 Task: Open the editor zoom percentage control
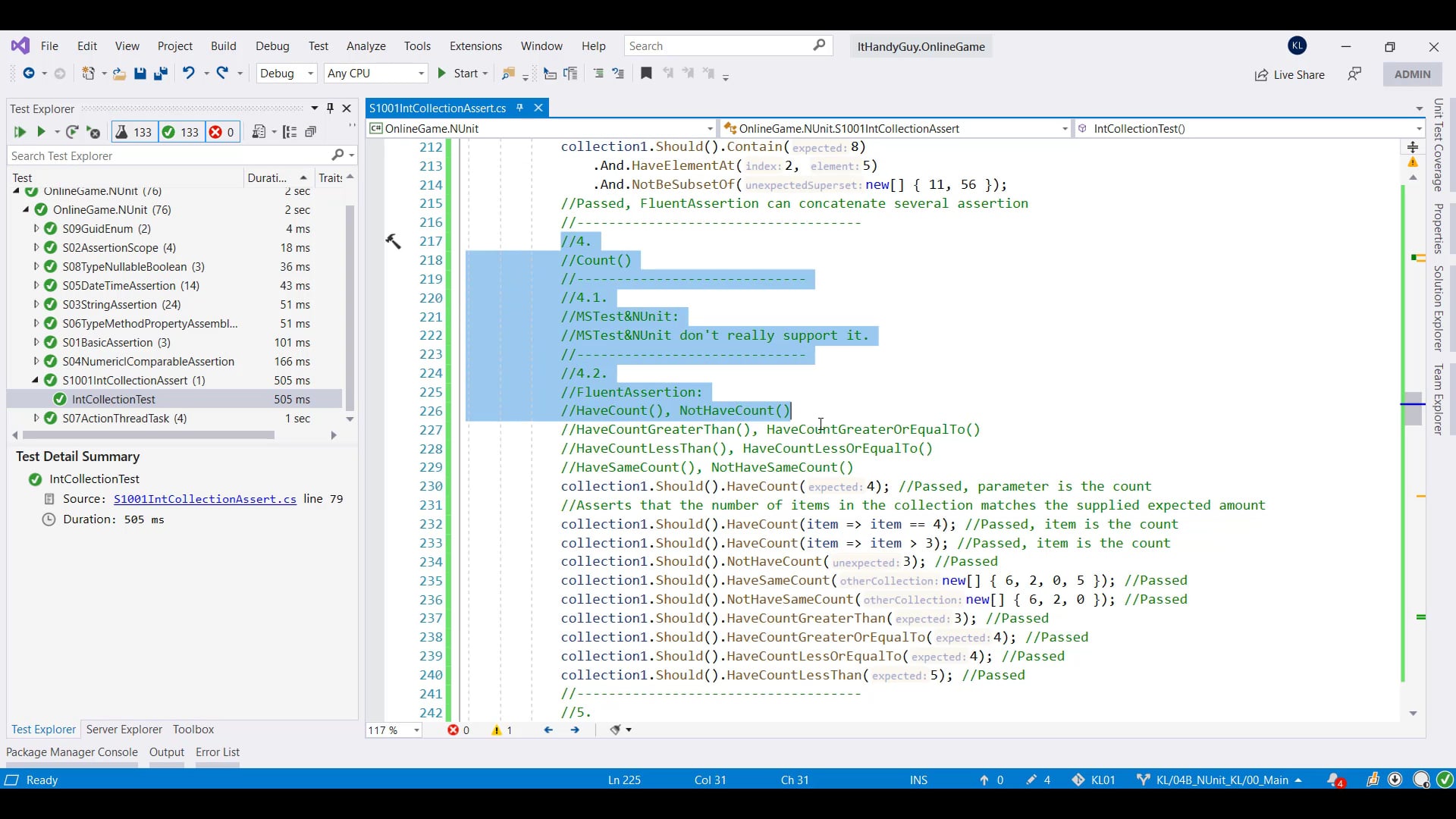[393, 730]
